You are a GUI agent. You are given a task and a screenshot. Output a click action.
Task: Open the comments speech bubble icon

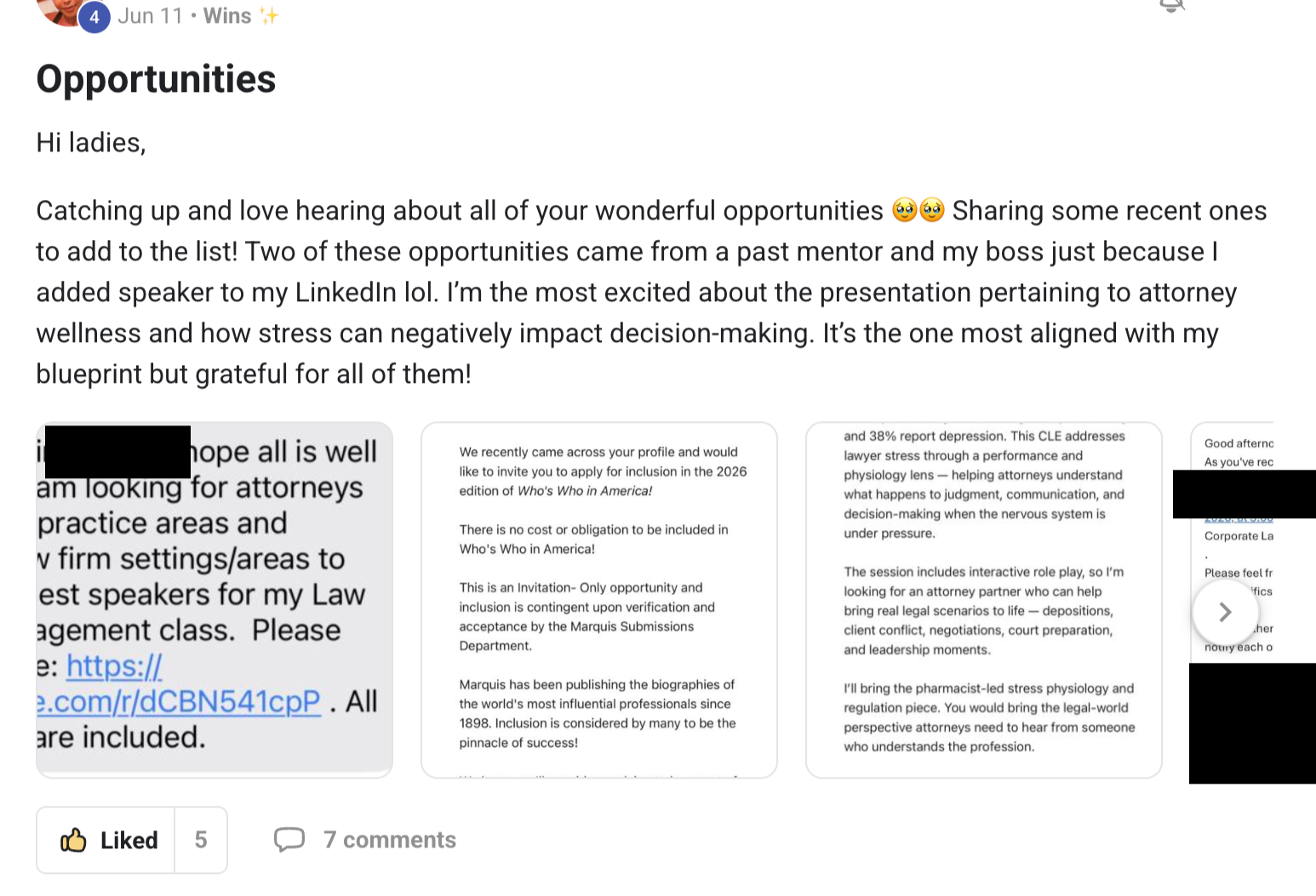289,840
